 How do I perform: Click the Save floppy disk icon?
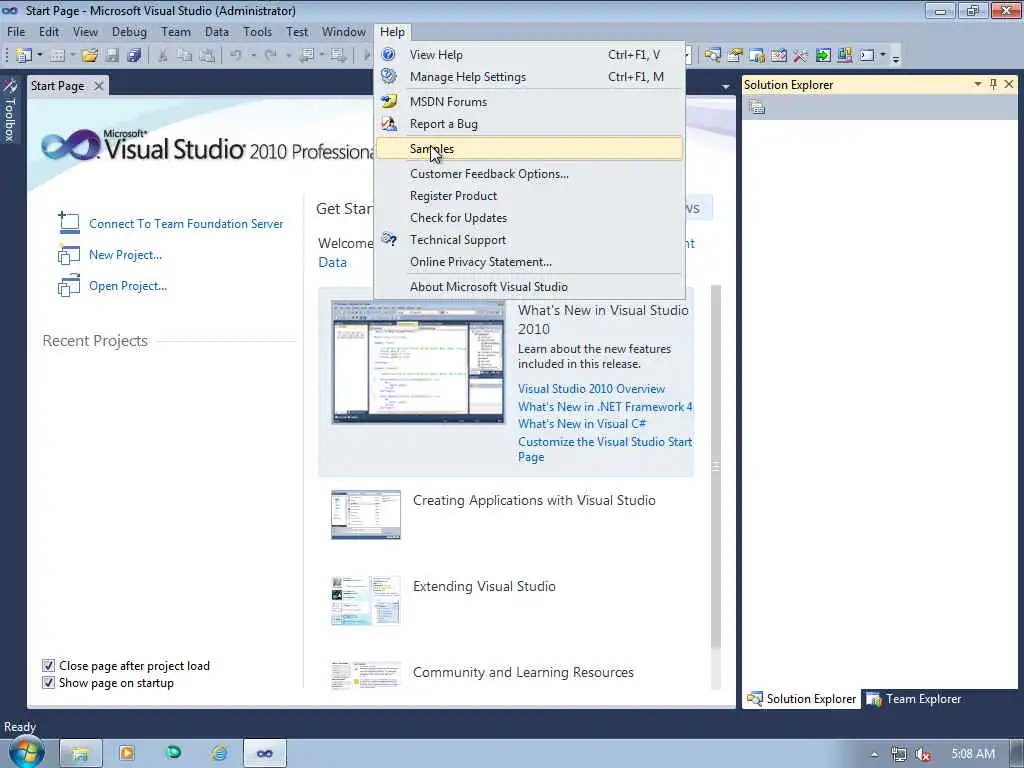[112, 56]
